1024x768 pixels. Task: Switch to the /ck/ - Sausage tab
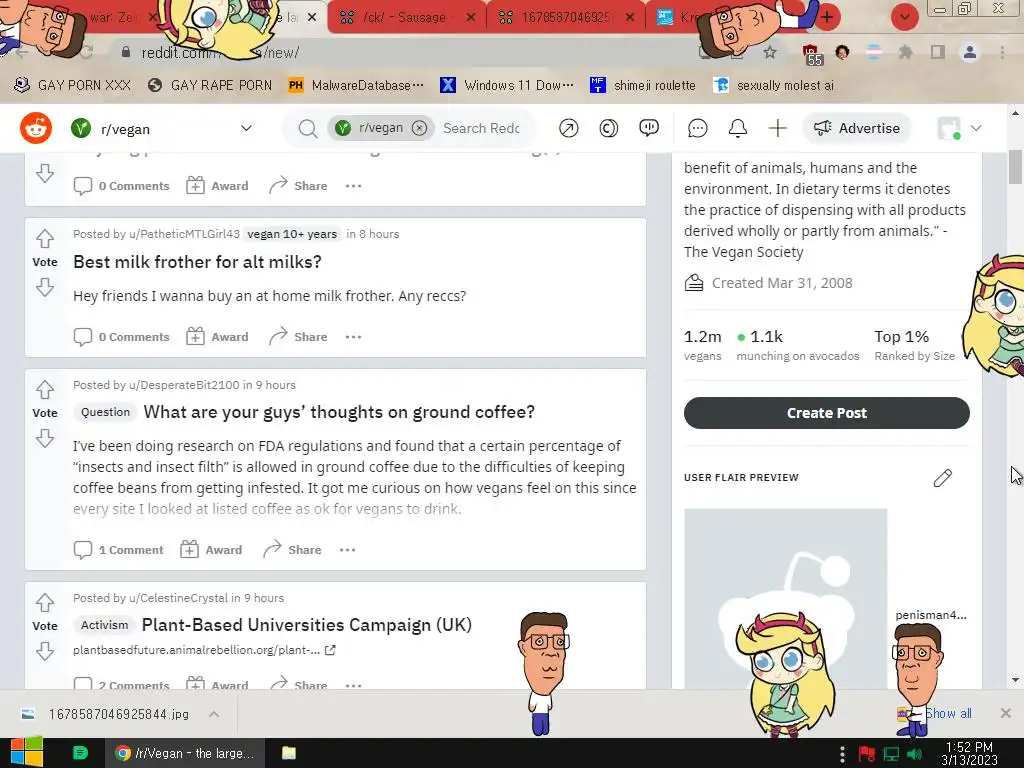pos(404,17)
